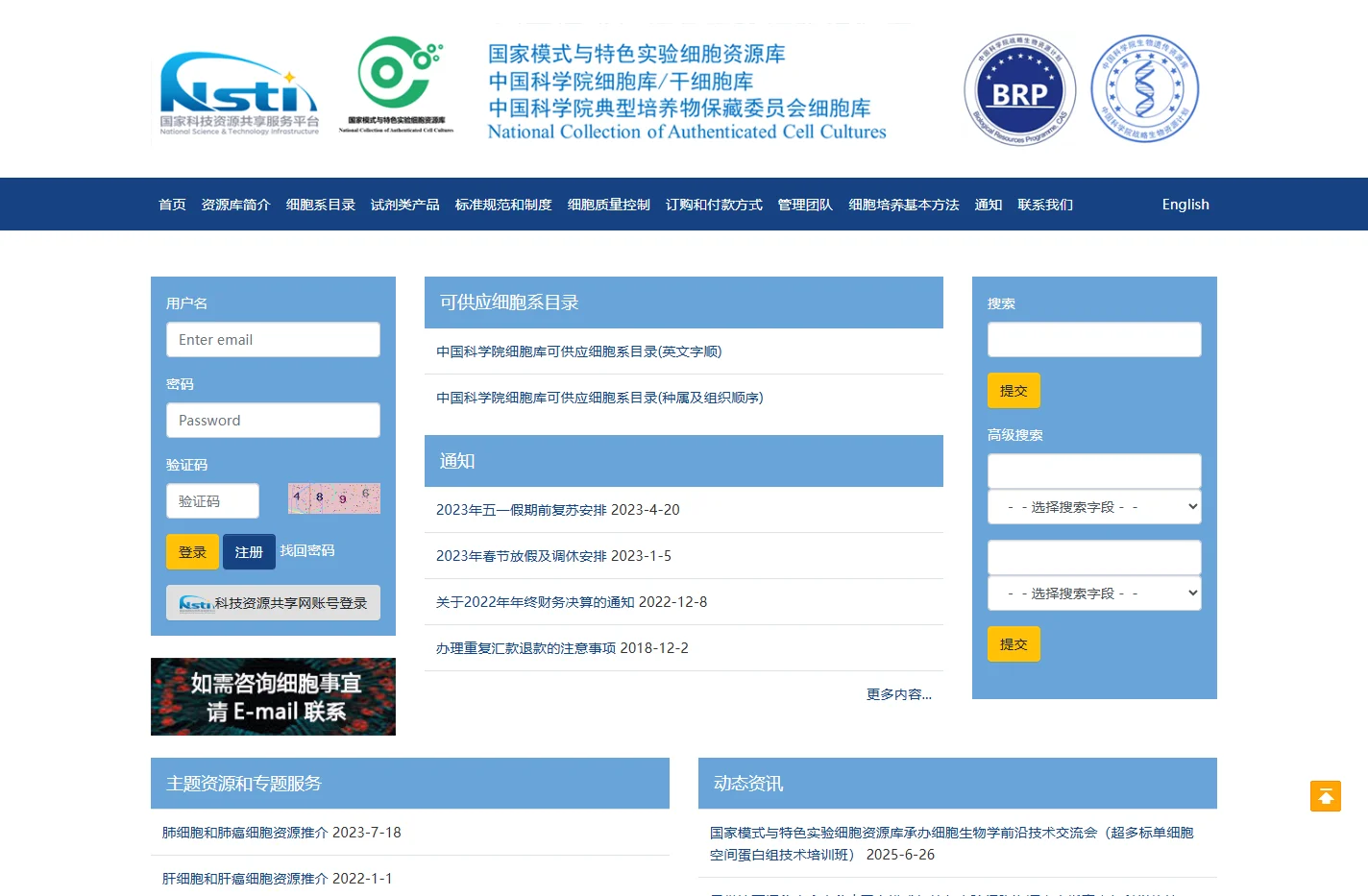Click the NSTI platform logo
This screenshot has width=1368, height=896.
coord(238,93)
